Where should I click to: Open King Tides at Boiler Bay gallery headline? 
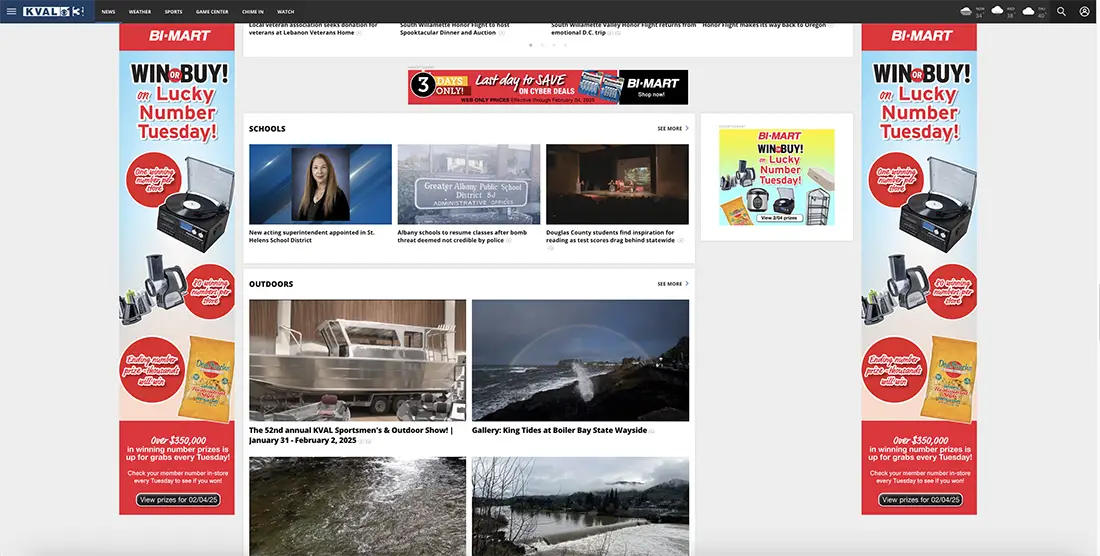click(560, 430)
